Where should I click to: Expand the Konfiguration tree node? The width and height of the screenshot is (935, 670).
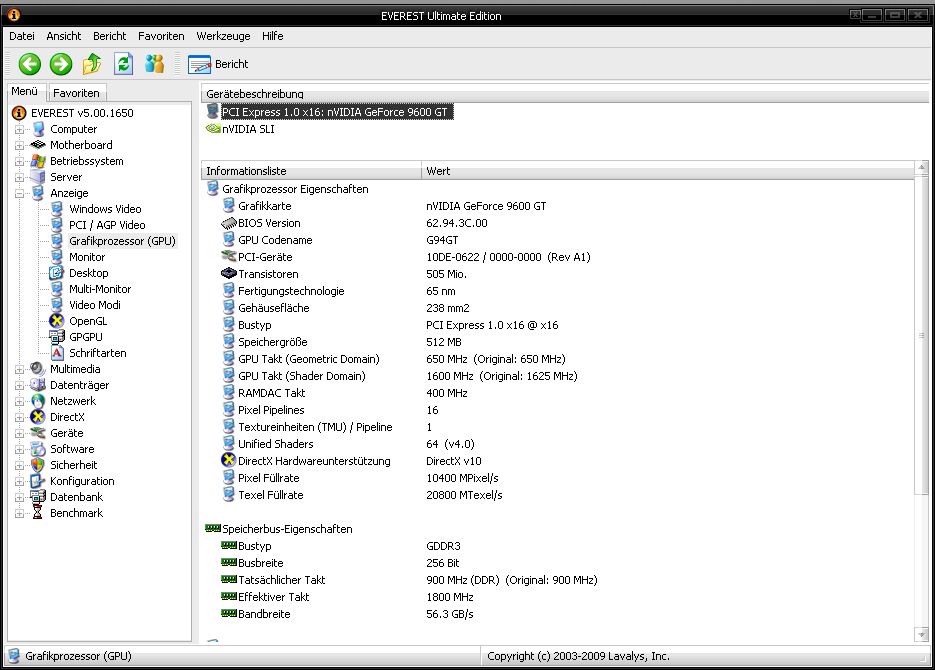tap(19, 482)
